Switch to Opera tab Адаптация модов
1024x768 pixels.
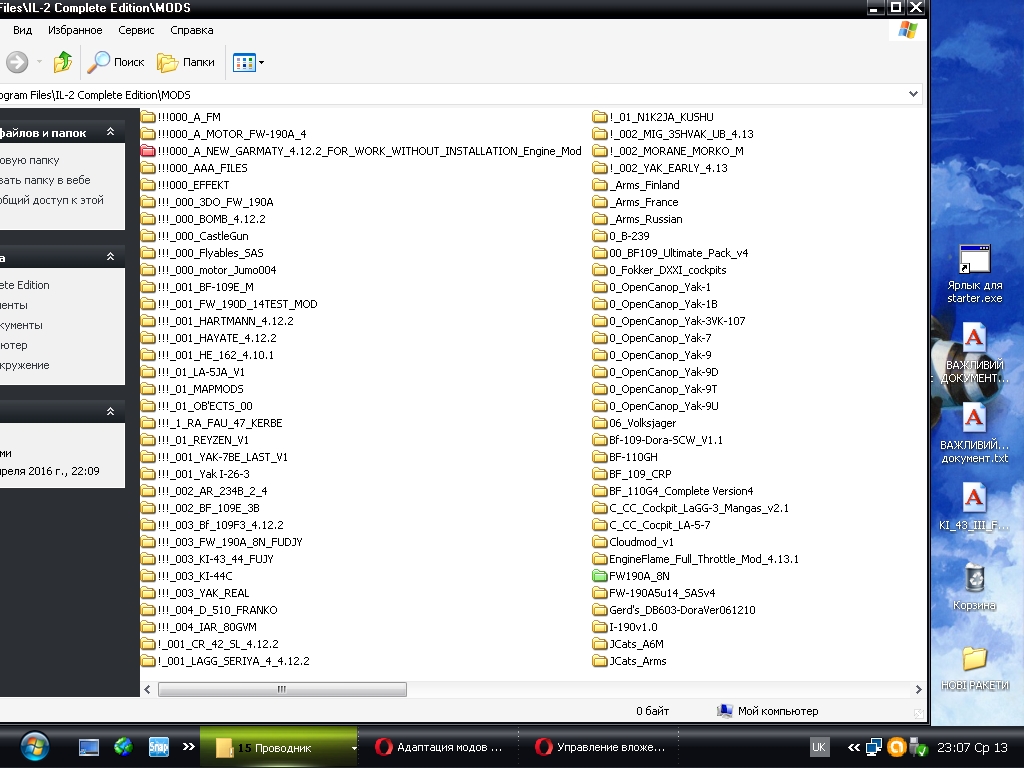point(439,747)
